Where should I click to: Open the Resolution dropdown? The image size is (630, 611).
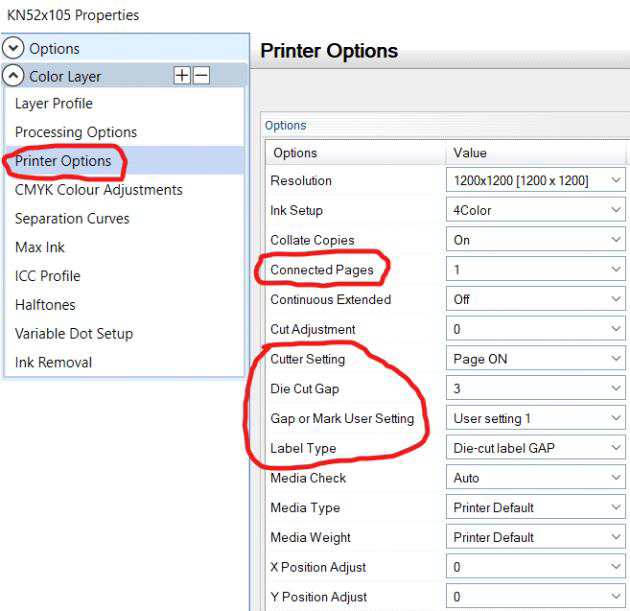point(536,180)
